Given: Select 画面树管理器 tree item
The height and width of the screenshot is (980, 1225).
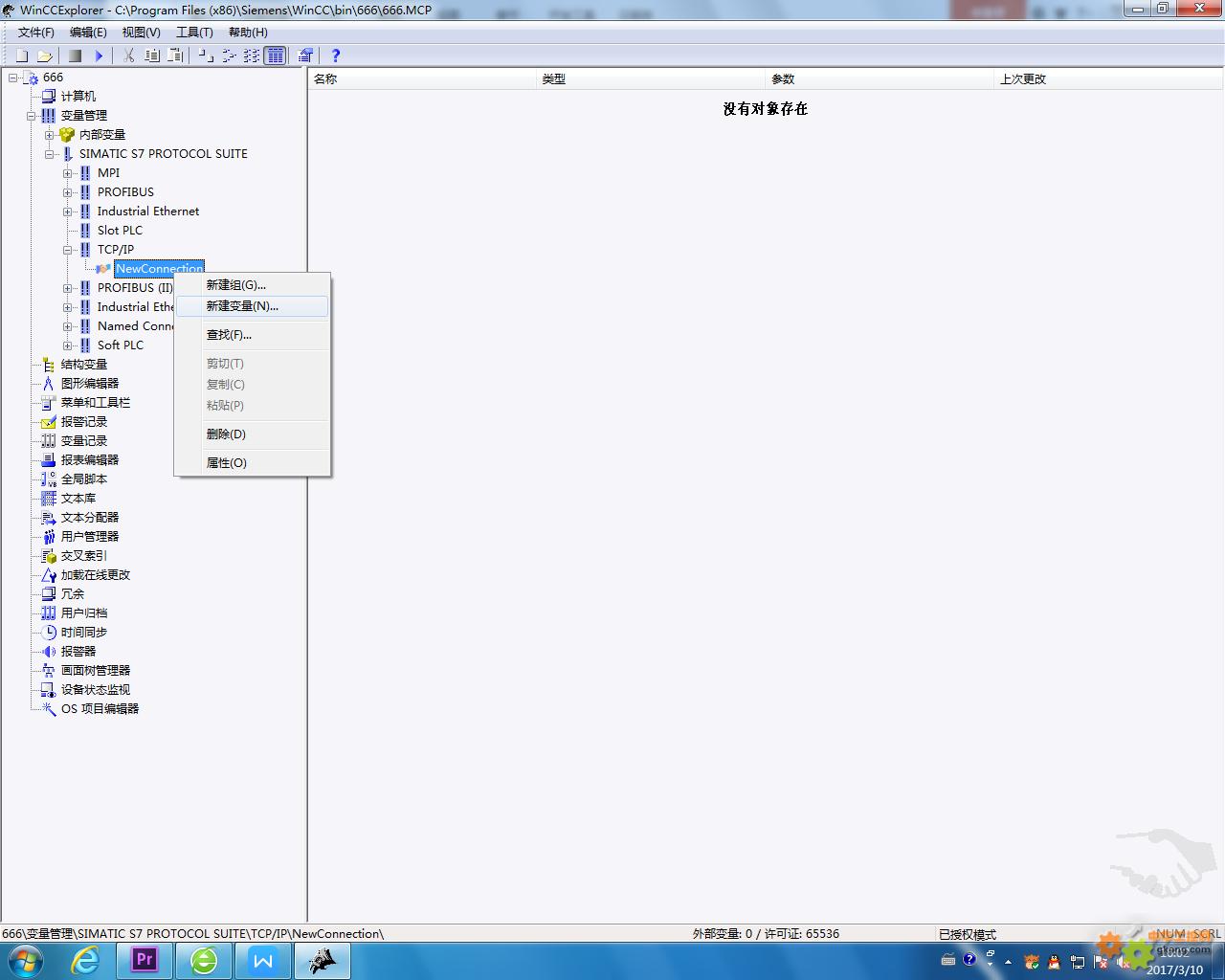Looking at the screenshot, I should point(95,671).
